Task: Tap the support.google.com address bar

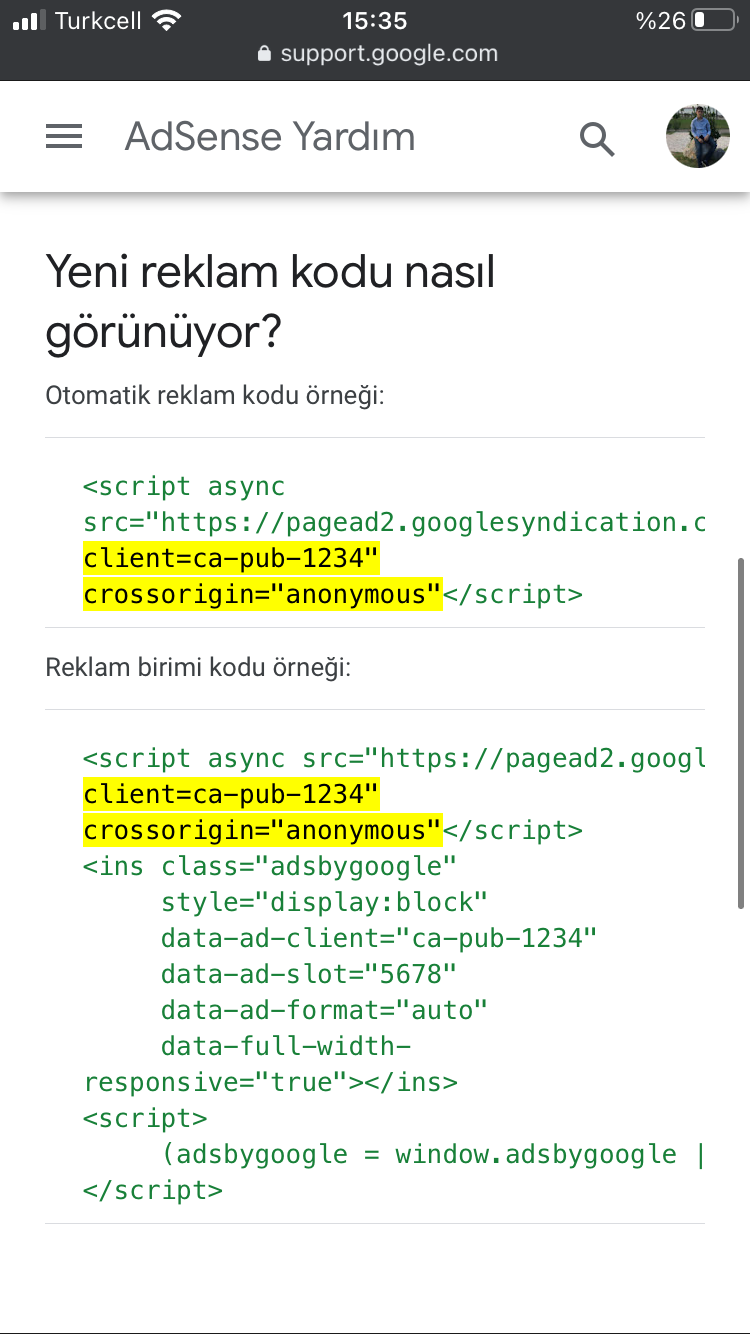Action: (x=377, y=53)
